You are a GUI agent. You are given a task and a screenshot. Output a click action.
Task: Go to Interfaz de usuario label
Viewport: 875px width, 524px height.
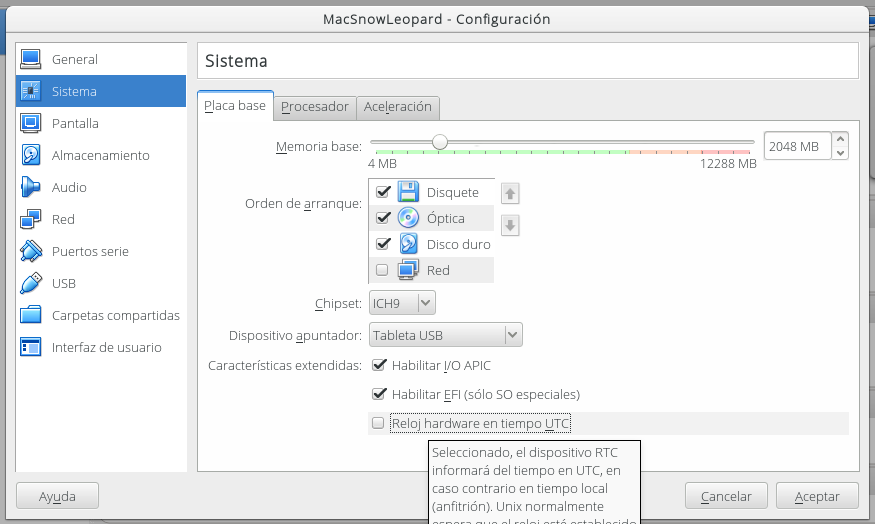107,347
